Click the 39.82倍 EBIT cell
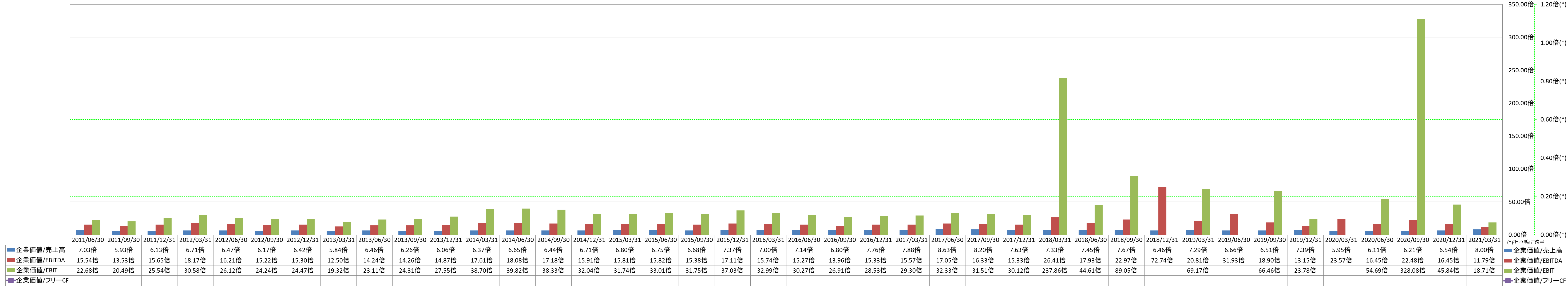This screenshot has width=1568, height=286. click(x=518, y=271)
